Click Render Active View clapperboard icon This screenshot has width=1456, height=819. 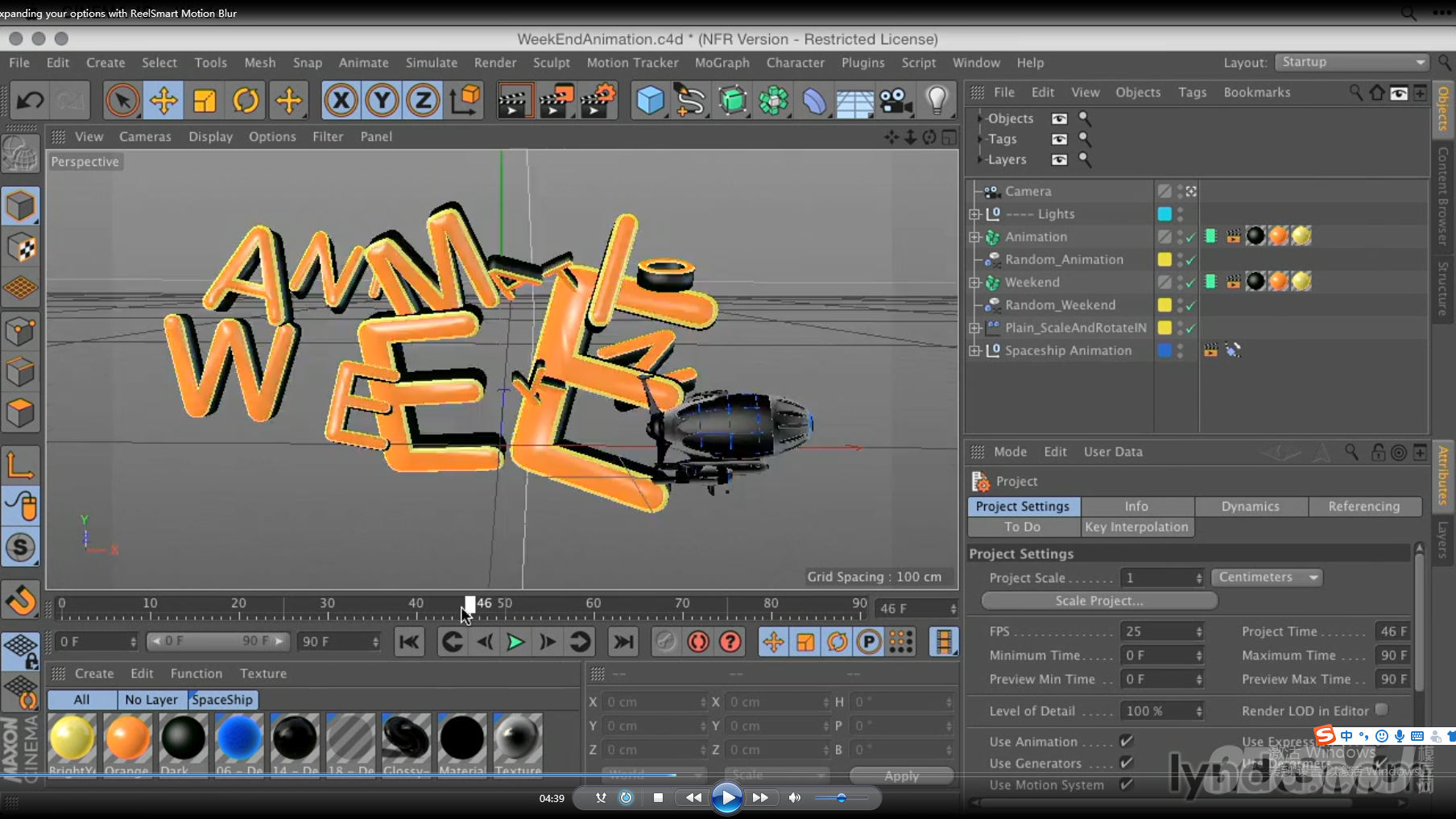tap(513, 101)
